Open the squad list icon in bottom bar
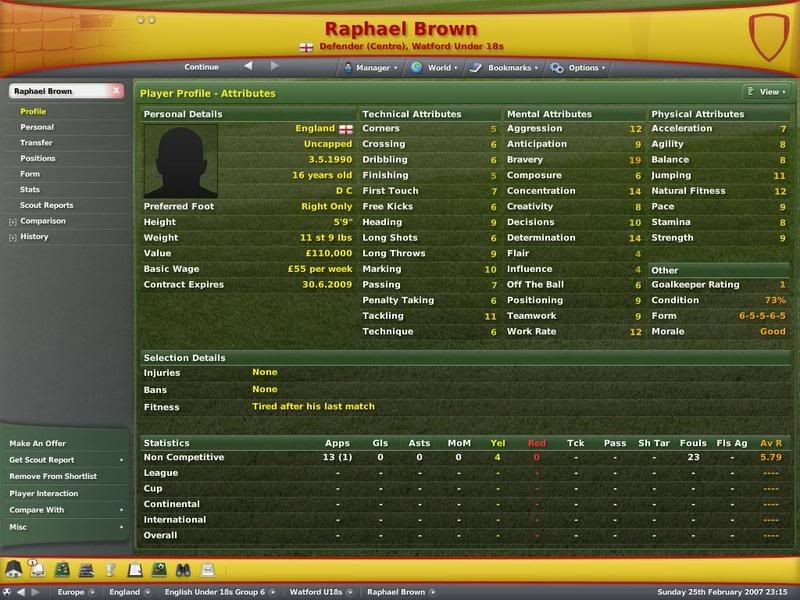The height and width of the screenshot is (600, 800). (86, 569)
